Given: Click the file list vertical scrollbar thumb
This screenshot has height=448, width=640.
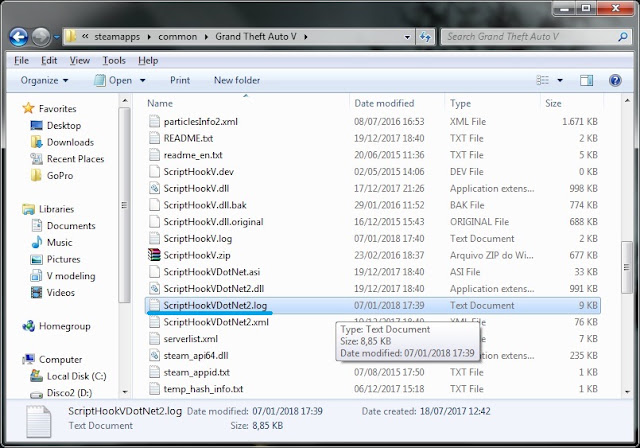Looking at the screenshot, I should pos(627,267).
